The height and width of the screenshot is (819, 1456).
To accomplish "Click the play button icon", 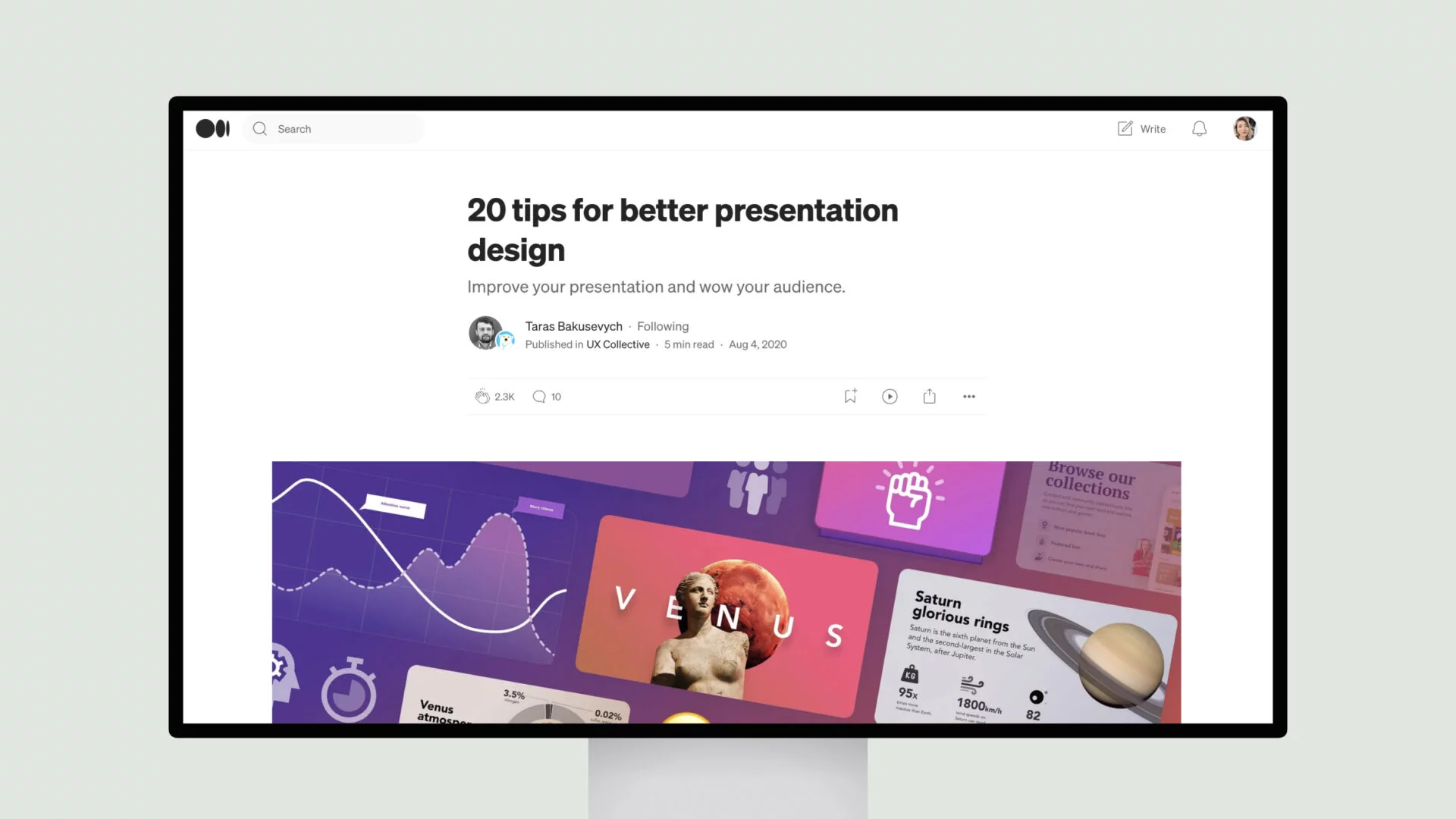I will 890,396.
